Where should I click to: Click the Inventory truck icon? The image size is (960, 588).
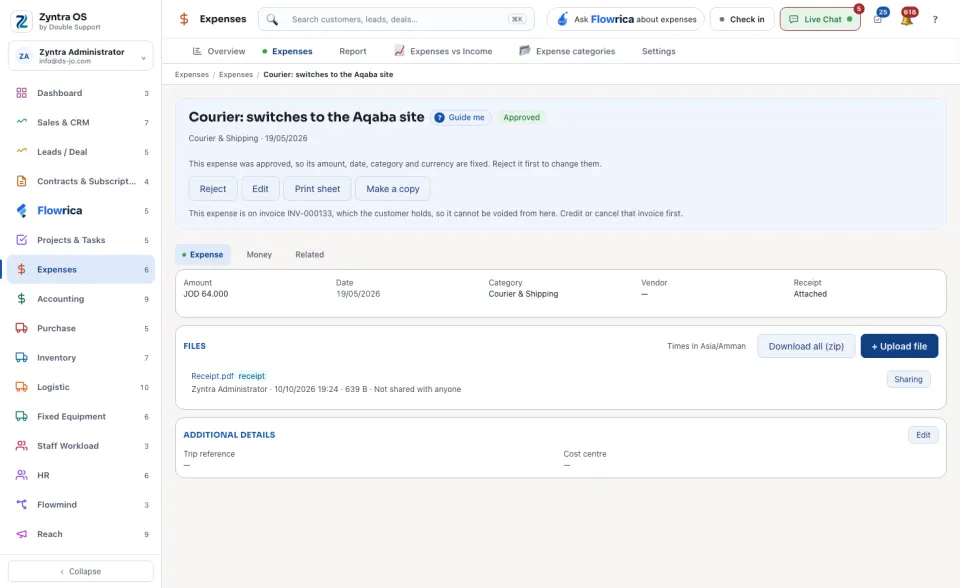[x=21, y=357]
